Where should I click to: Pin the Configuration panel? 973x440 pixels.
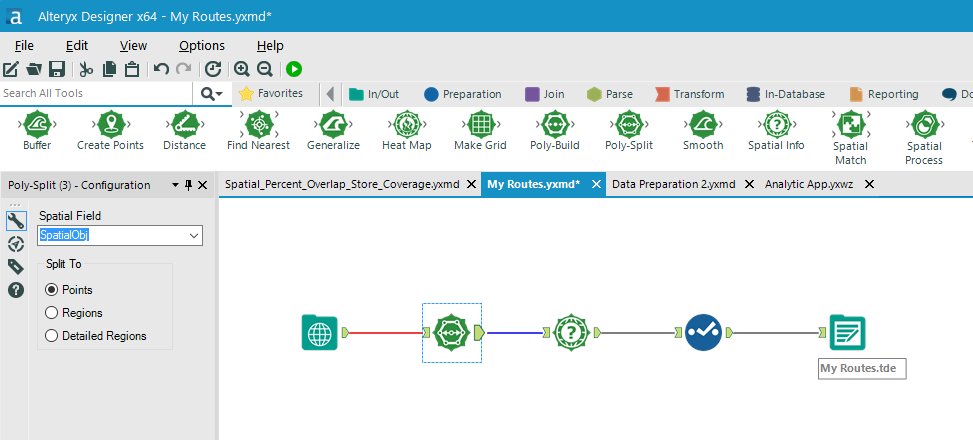coord(189,185)
